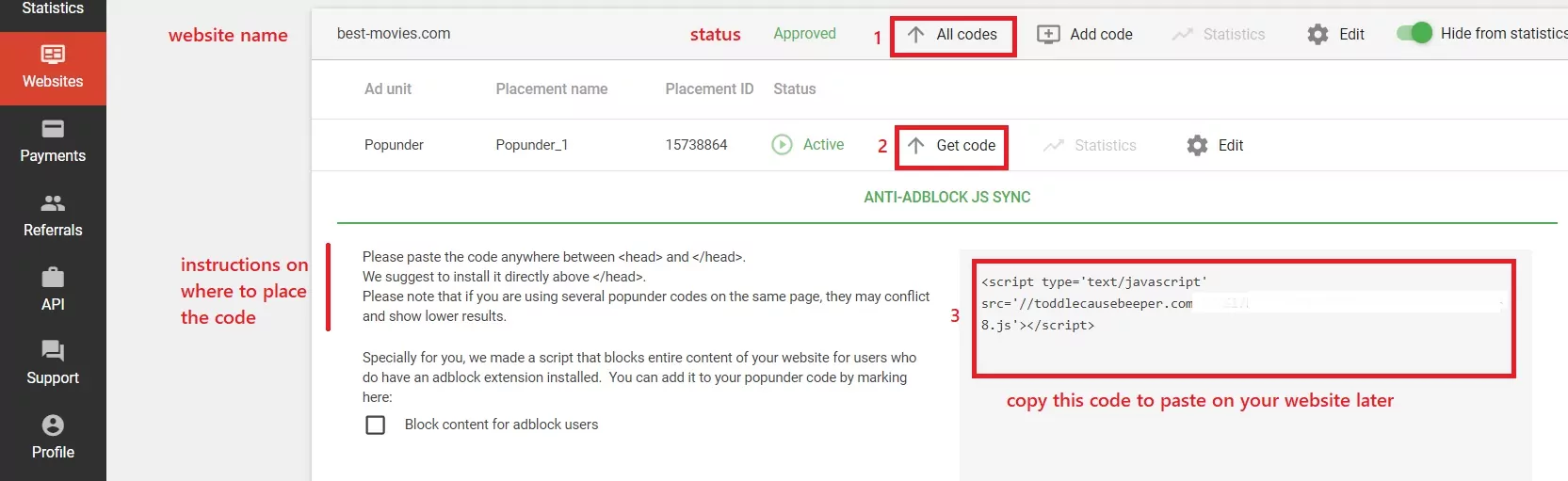Click the Approved status text
This screenshot has height=481, width=1568.
[x=804, y=33]
